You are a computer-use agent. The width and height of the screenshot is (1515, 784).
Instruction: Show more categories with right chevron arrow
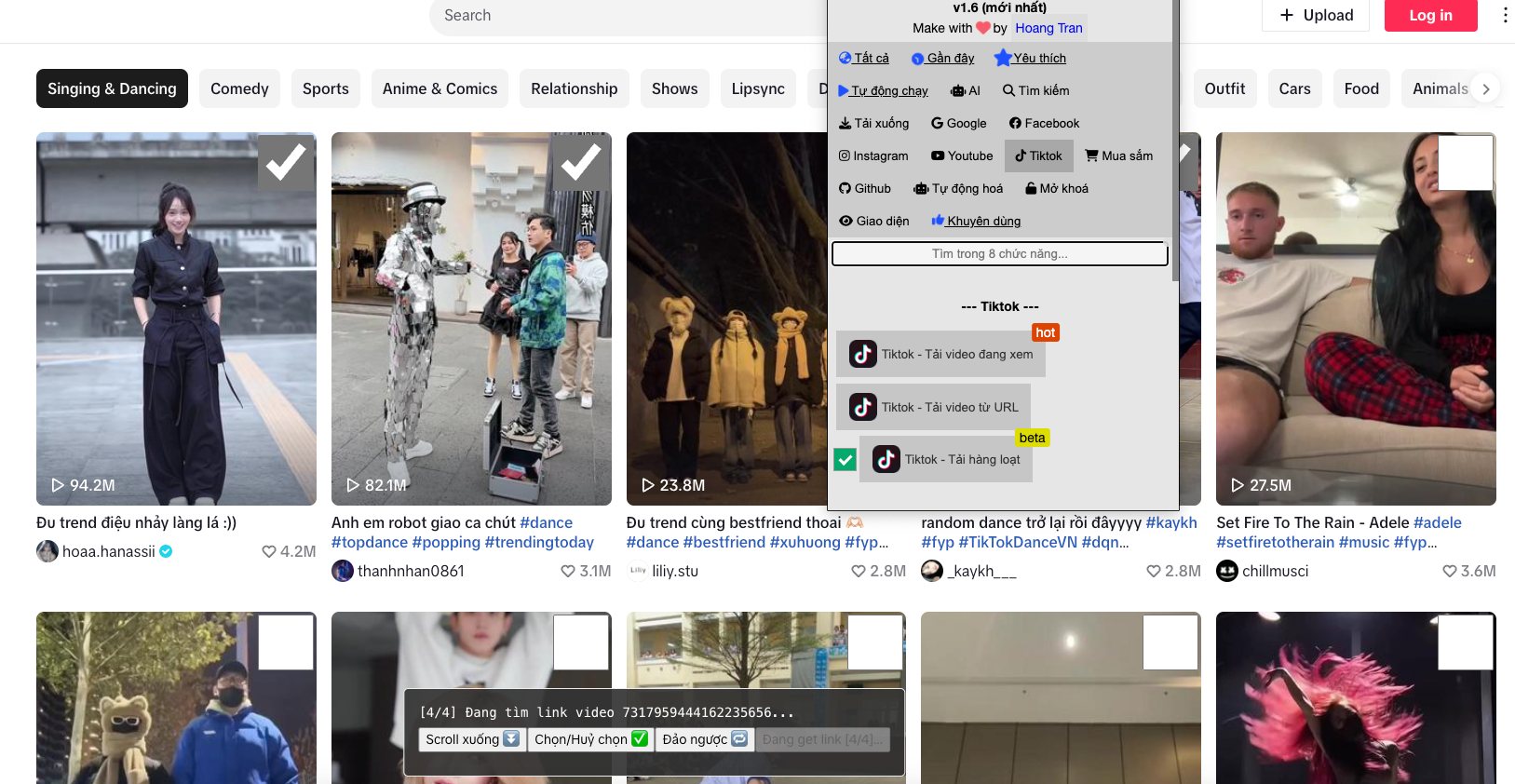1485,89
